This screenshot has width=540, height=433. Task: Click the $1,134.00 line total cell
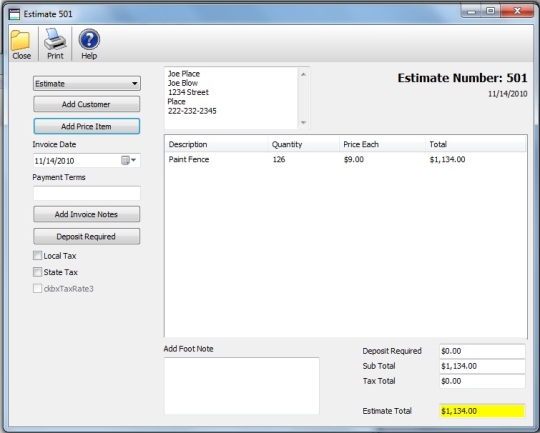click(x=447, y=159)
